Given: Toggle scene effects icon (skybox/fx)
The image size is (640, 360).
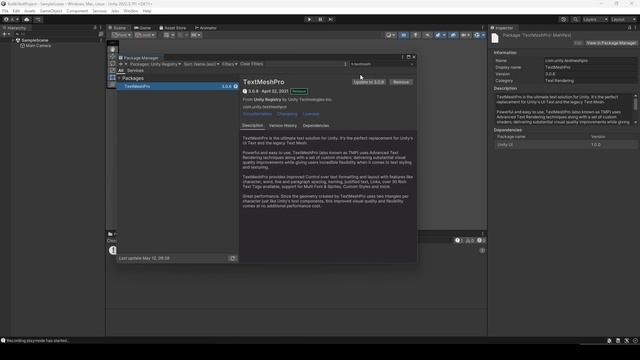Looking at the screenshot, I should 440,35.
